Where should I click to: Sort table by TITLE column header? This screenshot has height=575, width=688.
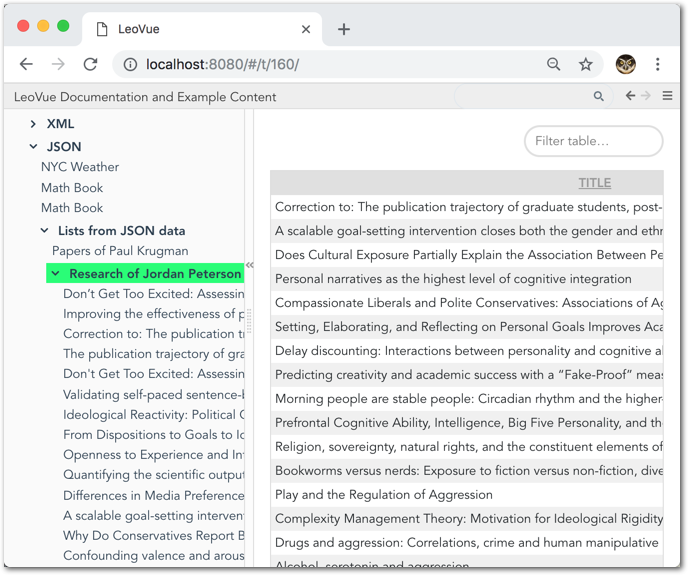point(595,183)
